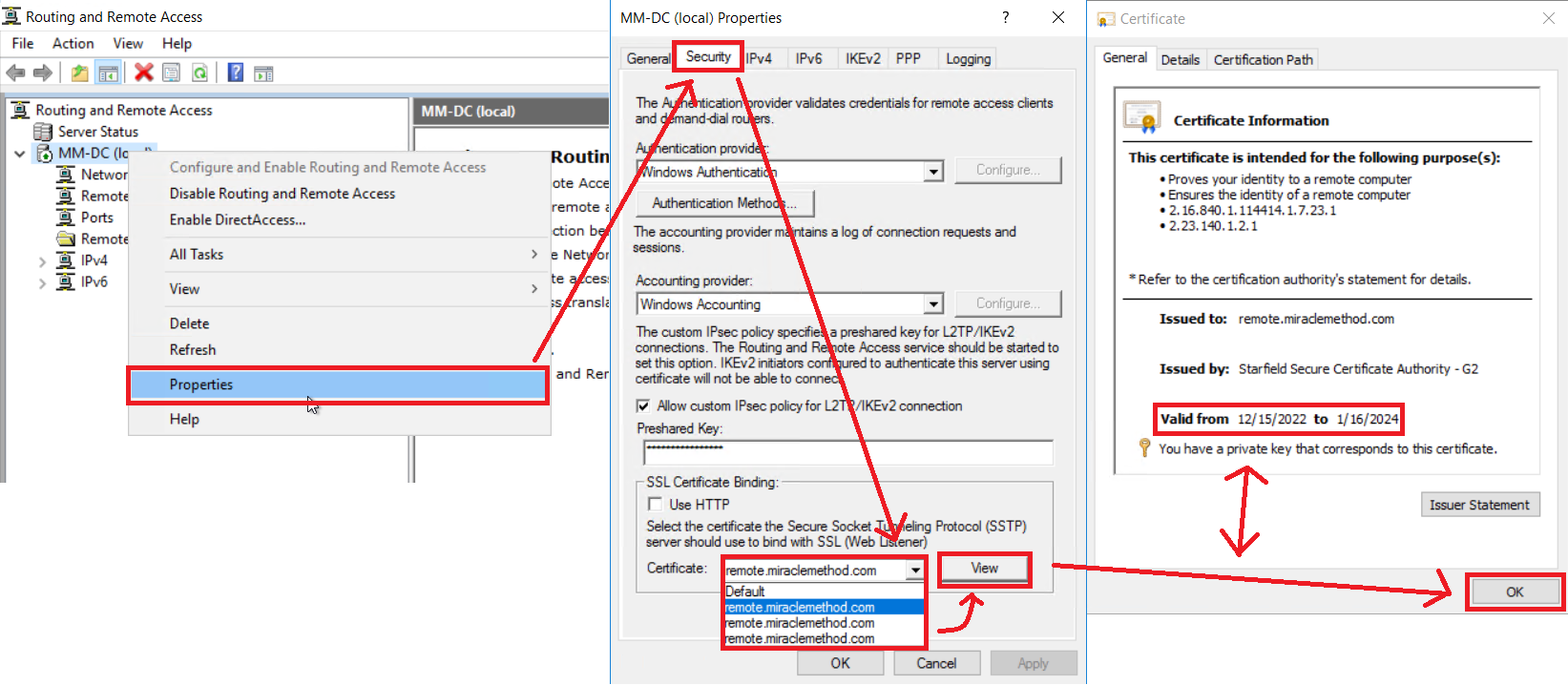Click the blue Help question mark icon
The height and width of the screenshot is (685, 1568).
[x=235, y=73]
